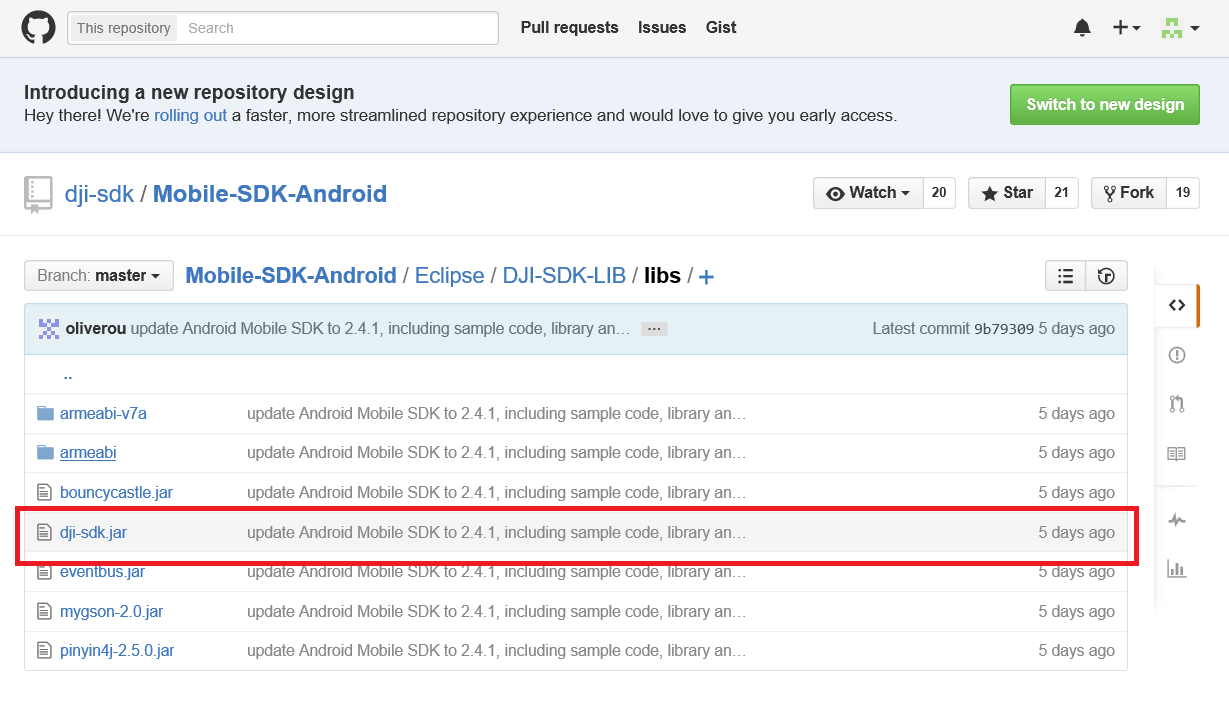Click the repository book icon
Screen dimensions: 1229x708
click(38, 194)
